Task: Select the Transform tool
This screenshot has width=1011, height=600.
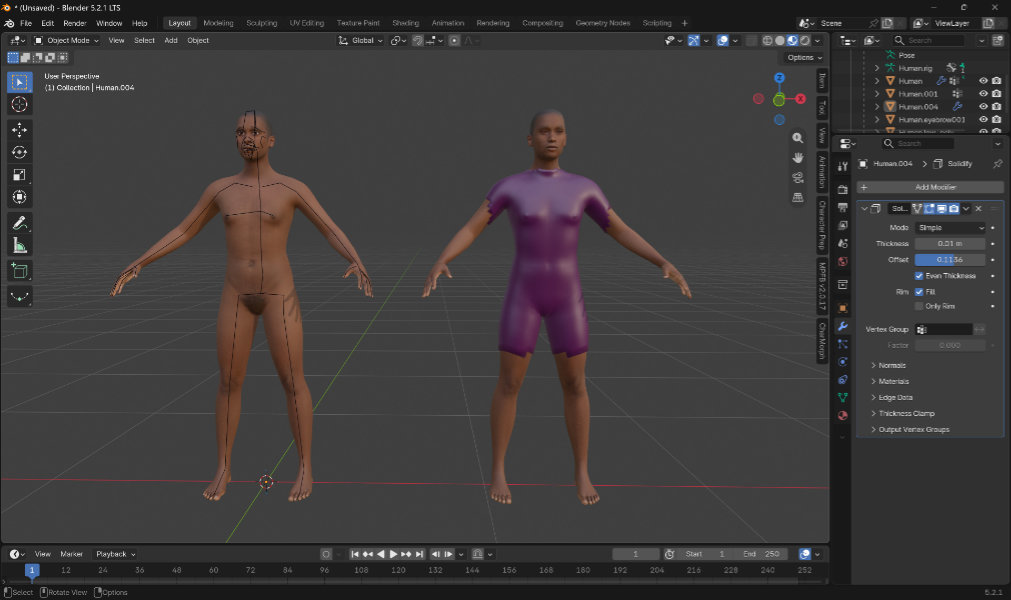Action: point(19,197)
